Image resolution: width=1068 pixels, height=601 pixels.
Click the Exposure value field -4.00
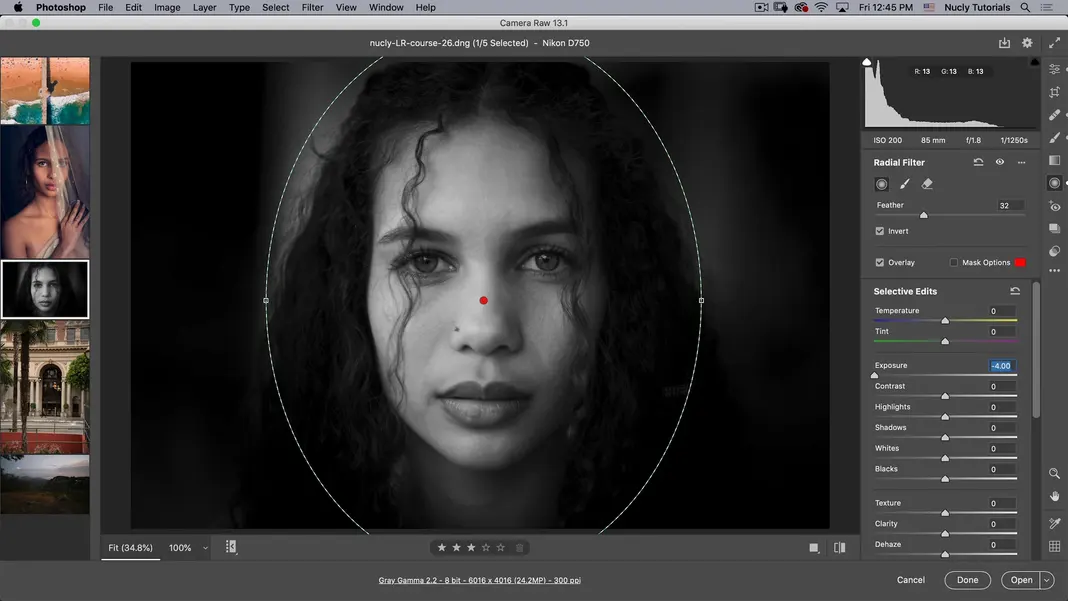tap(1002, 366)
